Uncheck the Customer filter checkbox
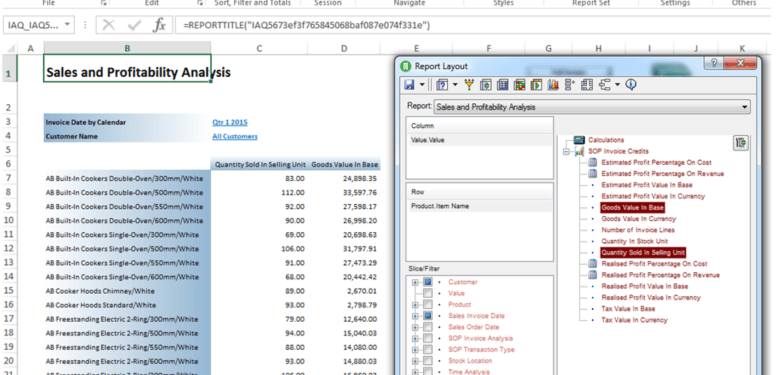Viewport: 776px width, 375px height. (428, 282)
